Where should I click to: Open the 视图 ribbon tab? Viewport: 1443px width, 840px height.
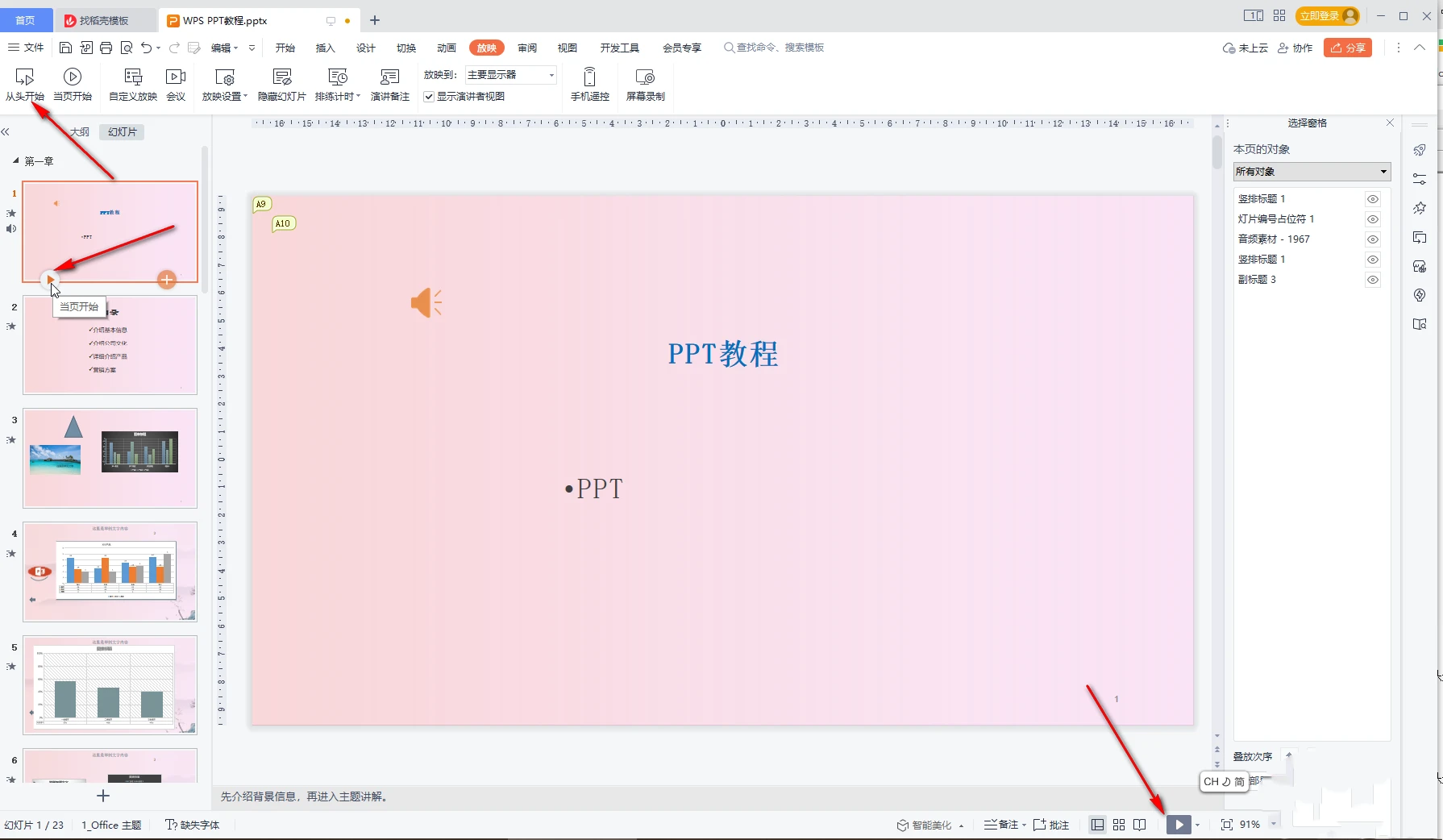568,48
